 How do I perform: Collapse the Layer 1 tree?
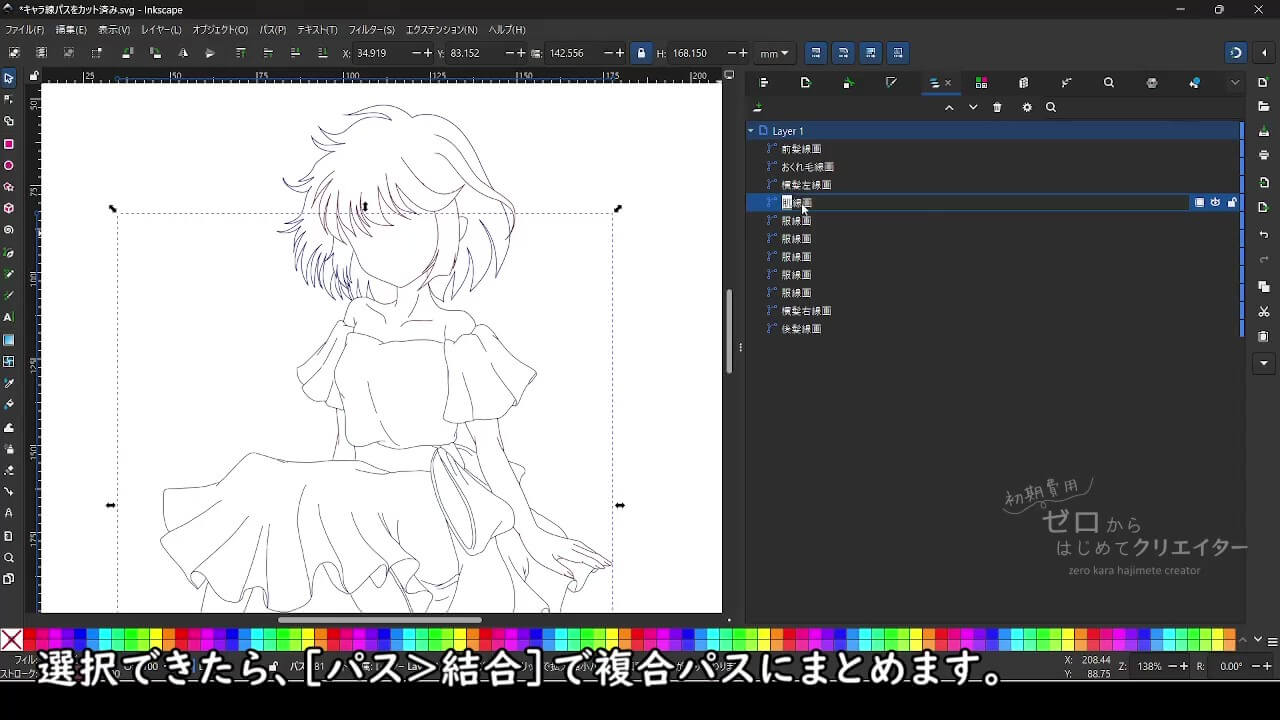click(x=751, y=131)
